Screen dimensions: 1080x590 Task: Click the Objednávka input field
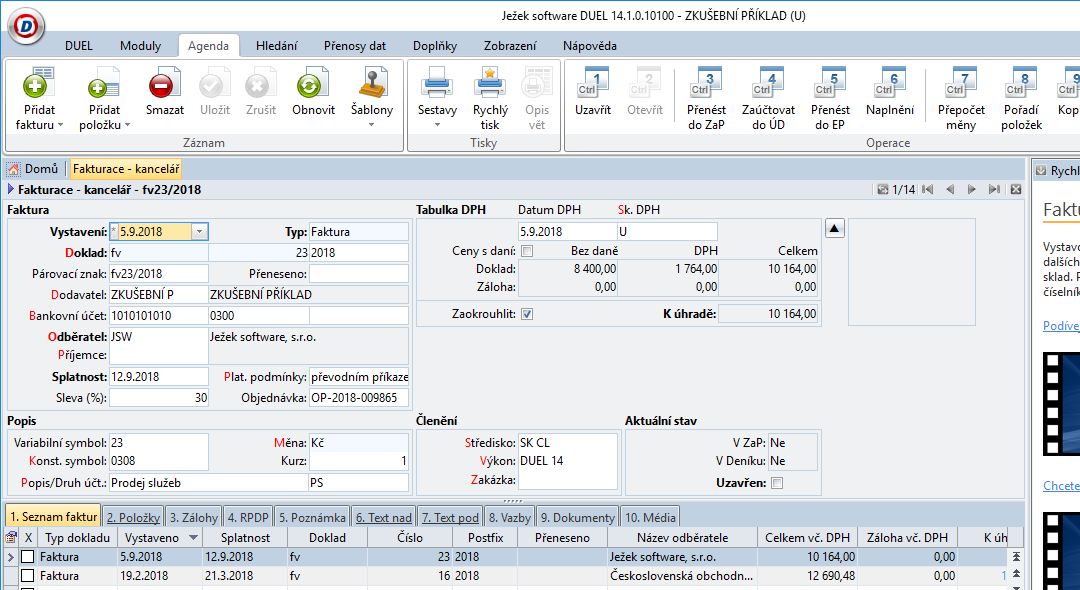pos(358,398)
